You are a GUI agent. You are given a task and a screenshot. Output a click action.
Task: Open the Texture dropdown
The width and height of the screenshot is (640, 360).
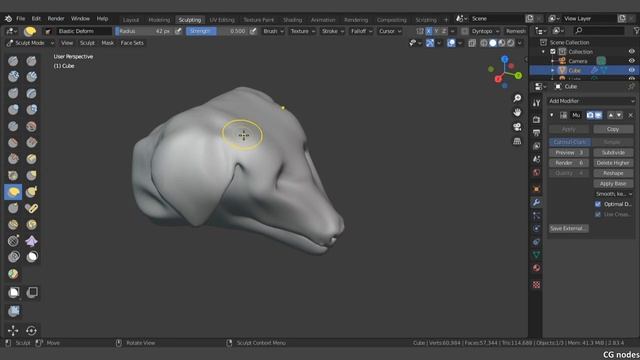coord(302,31)
